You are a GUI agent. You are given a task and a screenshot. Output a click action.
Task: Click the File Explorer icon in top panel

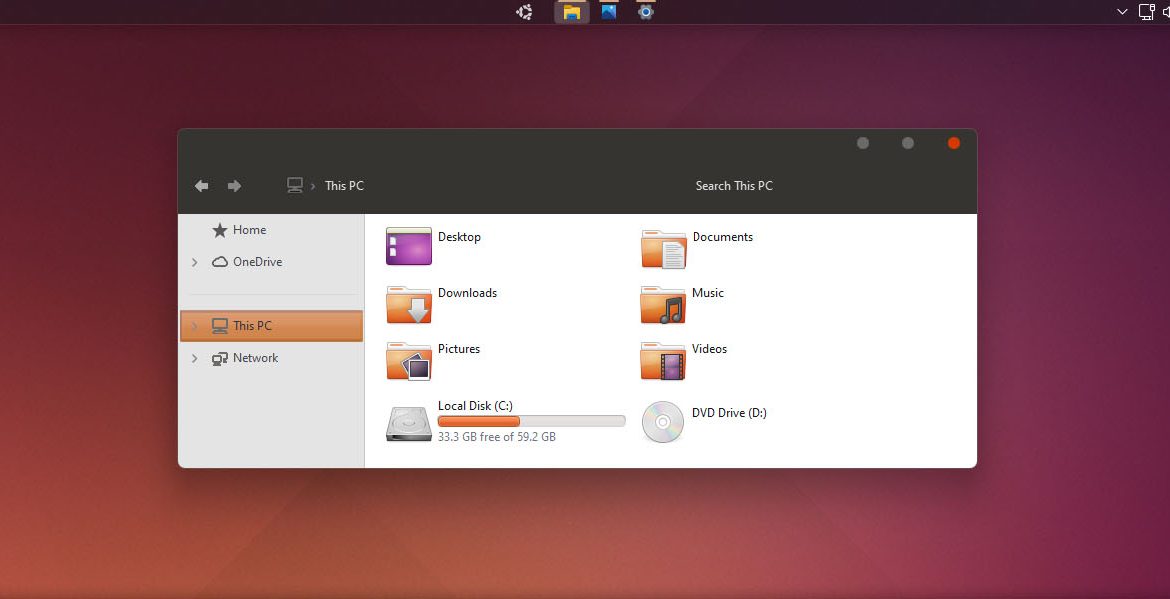click(x=572, y=12)
